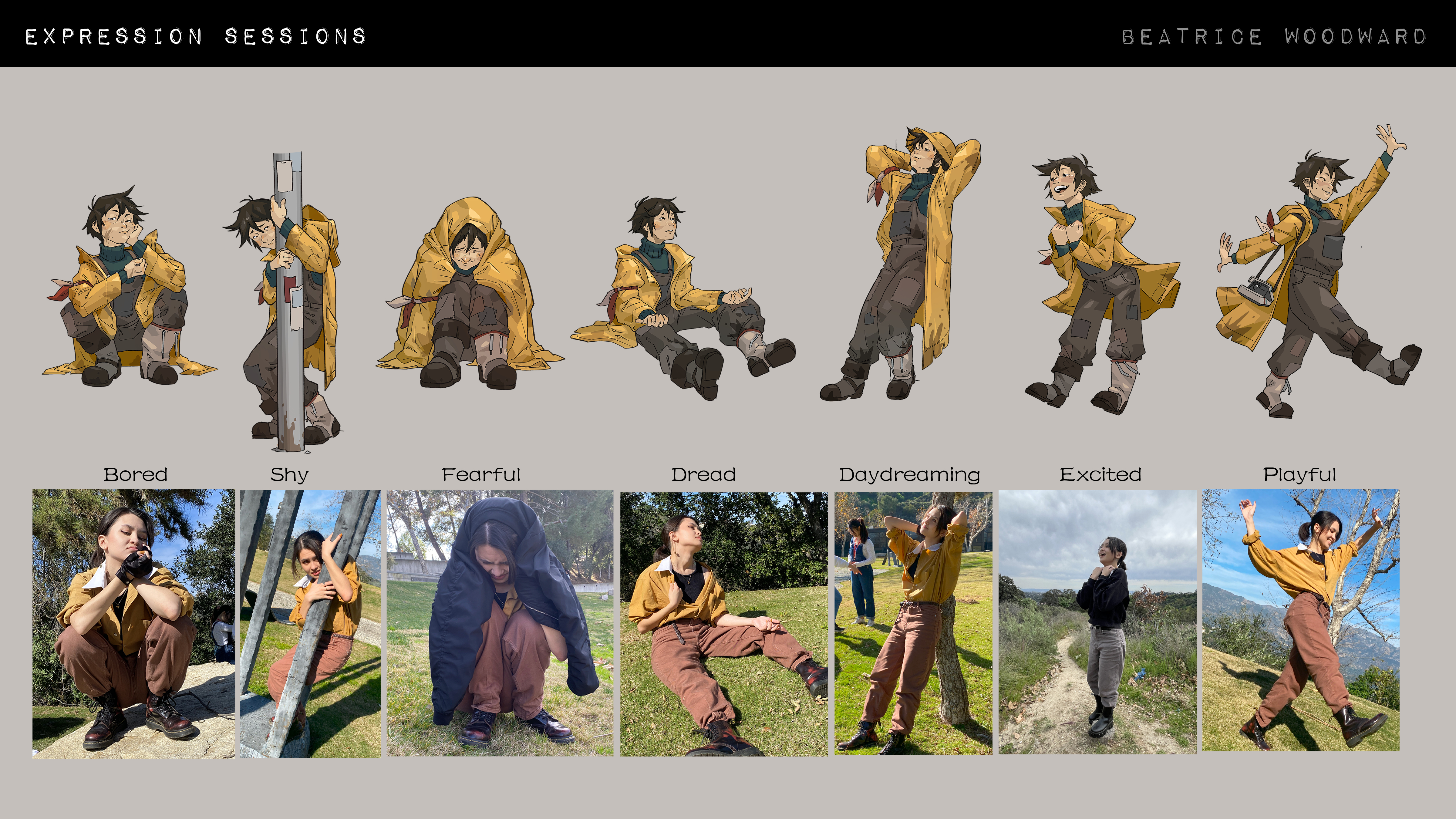This screenshot has width=1456, height=819.
Task: Click the Fearful caption label
Action: tap(480, 475)
